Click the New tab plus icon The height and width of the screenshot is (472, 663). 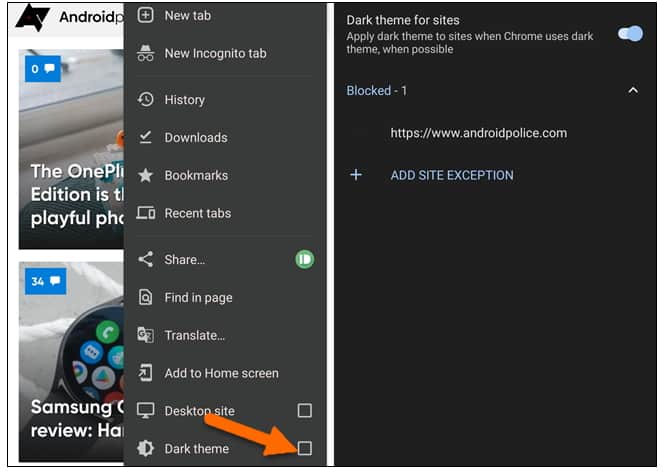coord(145,16)
